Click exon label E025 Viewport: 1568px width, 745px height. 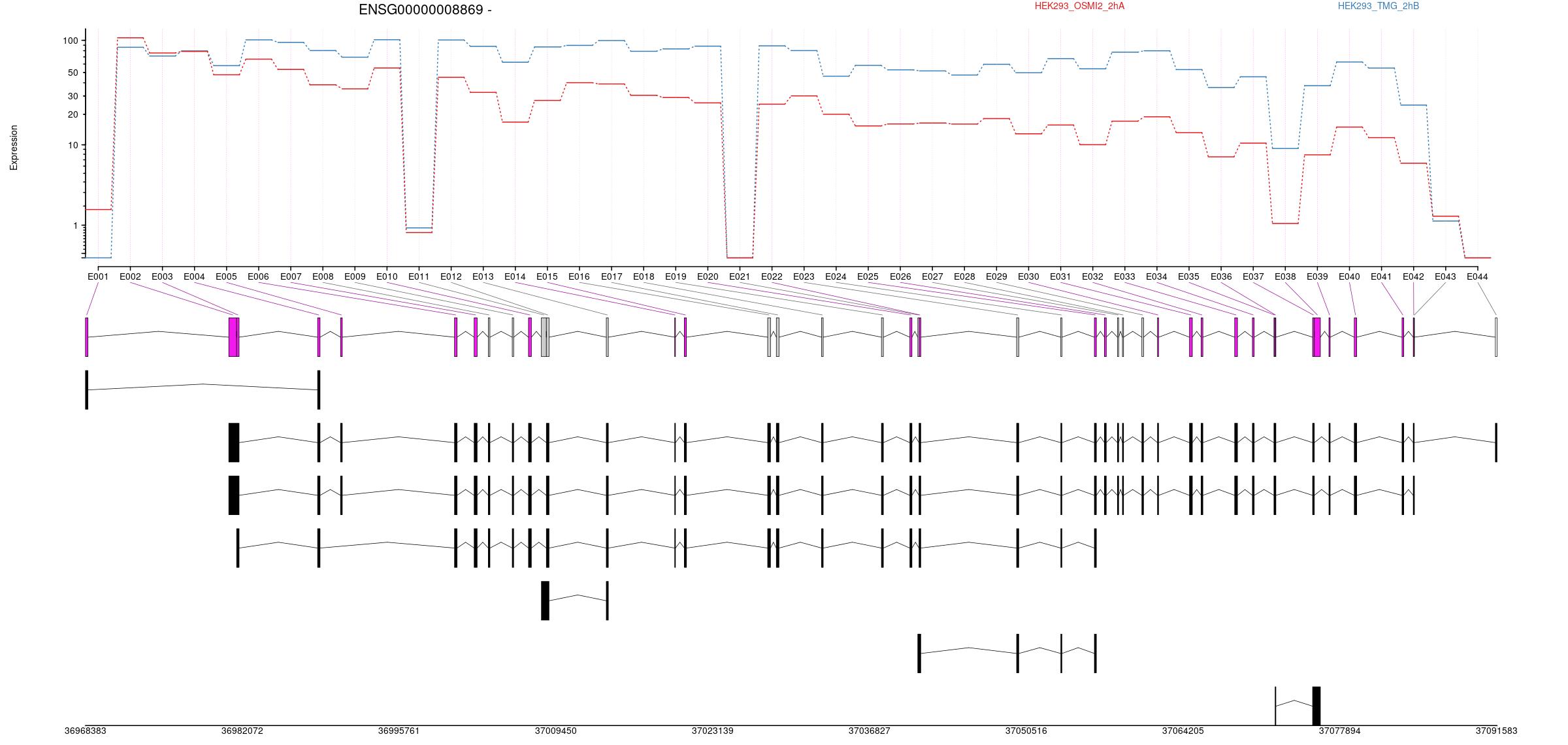(868, 276)
